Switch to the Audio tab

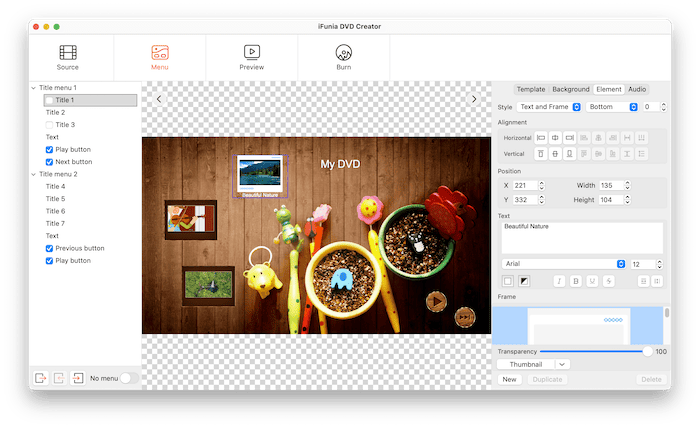(x=636, y=89)
